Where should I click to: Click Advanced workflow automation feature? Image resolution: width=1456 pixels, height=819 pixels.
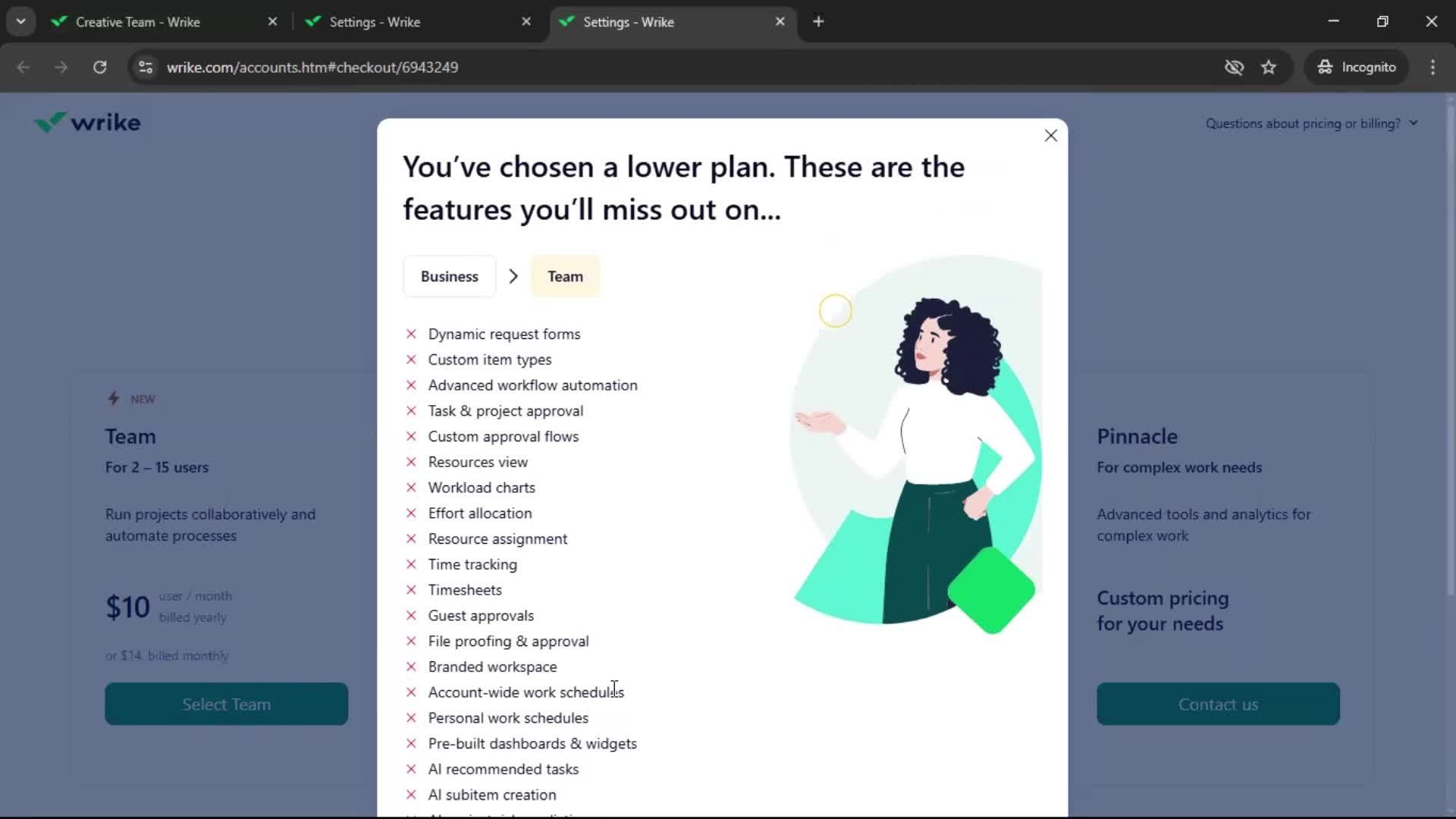[x=532, y=385]
